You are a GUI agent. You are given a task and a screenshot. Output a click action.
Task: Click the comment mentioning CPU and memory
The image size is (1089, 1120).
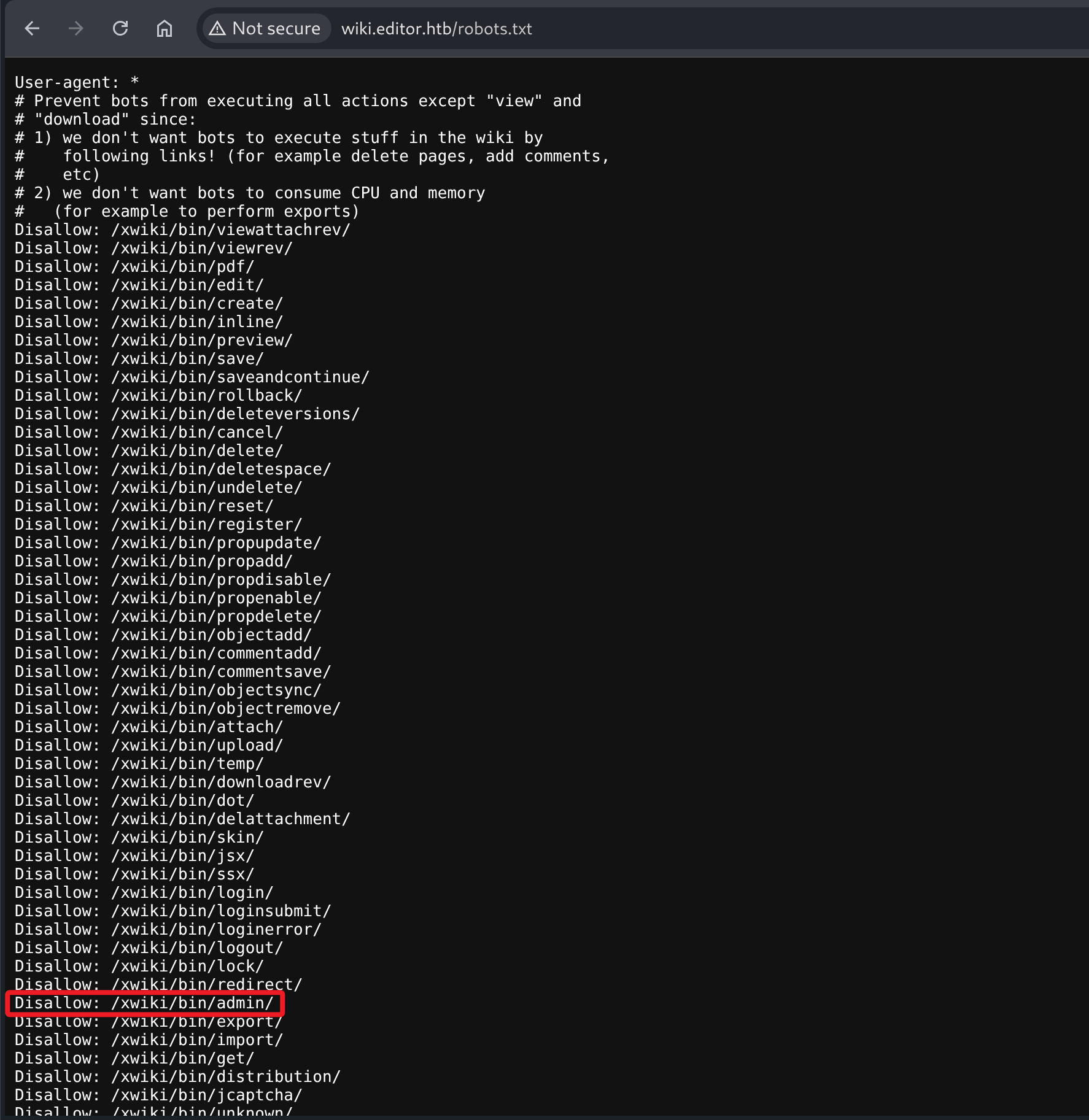pyautogui.click(x=250, y=193)
